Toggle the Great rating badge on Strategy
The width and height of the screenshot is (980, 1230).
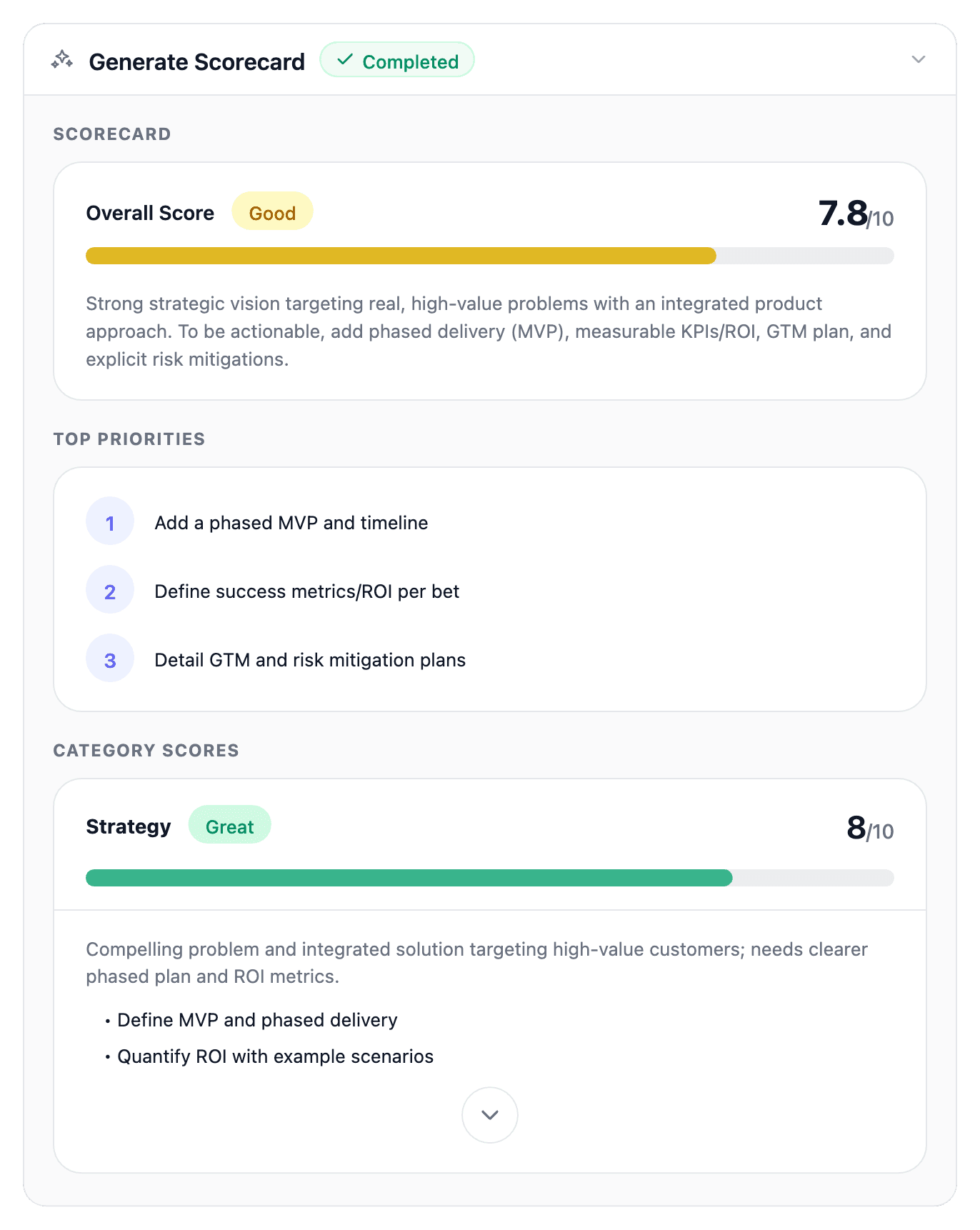coord(229,826)
